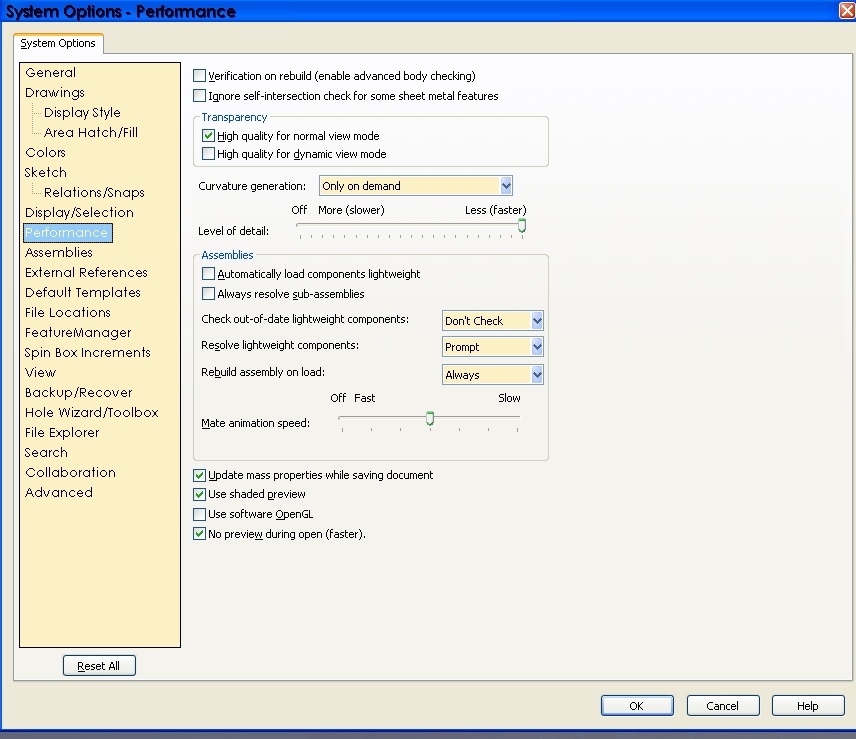Open Curvature generation dropdown
The width and height of the screenshot is (856, 739).
(x=415, y=186)
